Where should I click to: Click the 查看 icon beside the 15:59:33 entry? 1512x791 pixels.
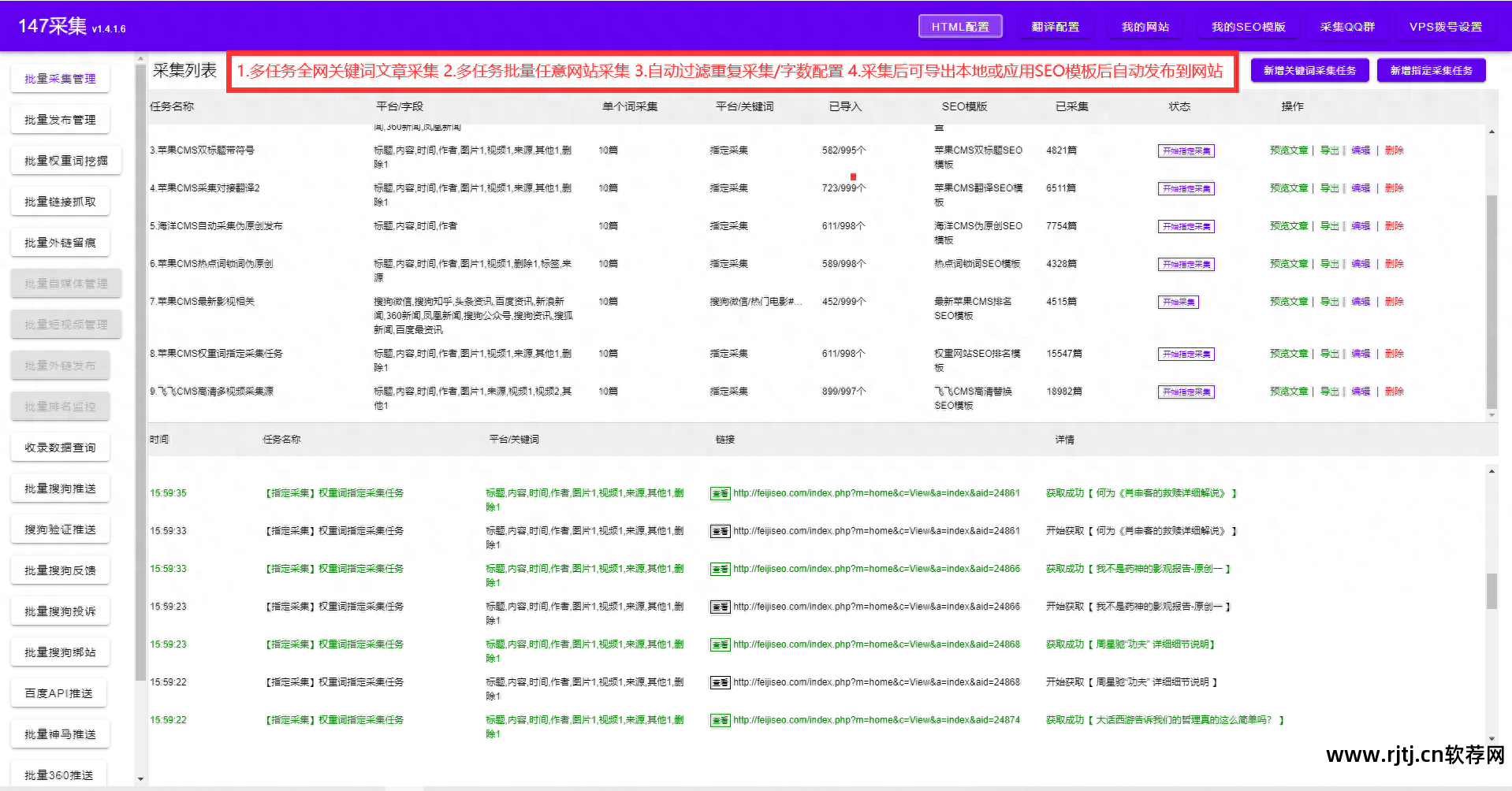720,530
